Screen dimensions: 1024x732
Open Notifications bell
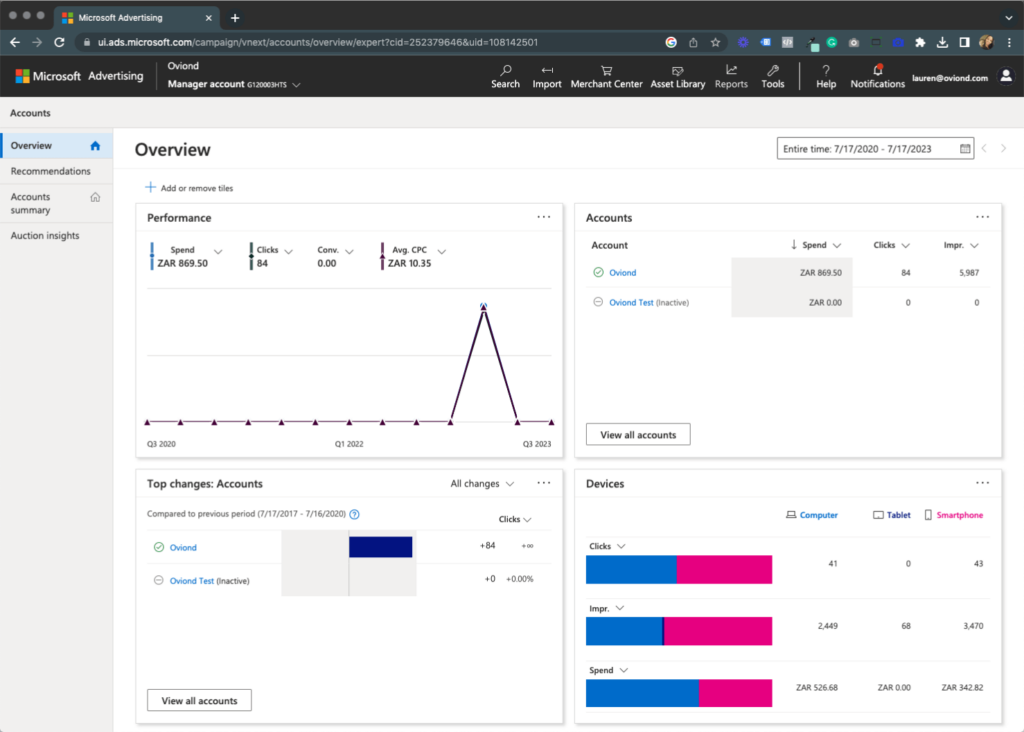point(877,76)
